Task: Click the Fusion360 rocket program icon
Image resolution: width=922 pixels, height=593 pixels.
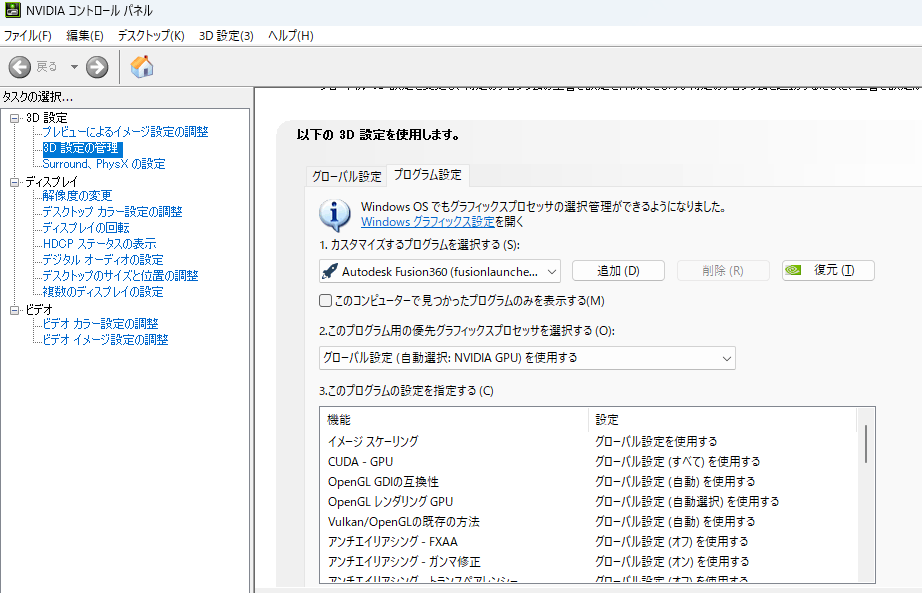Action: tap(330, 271)
